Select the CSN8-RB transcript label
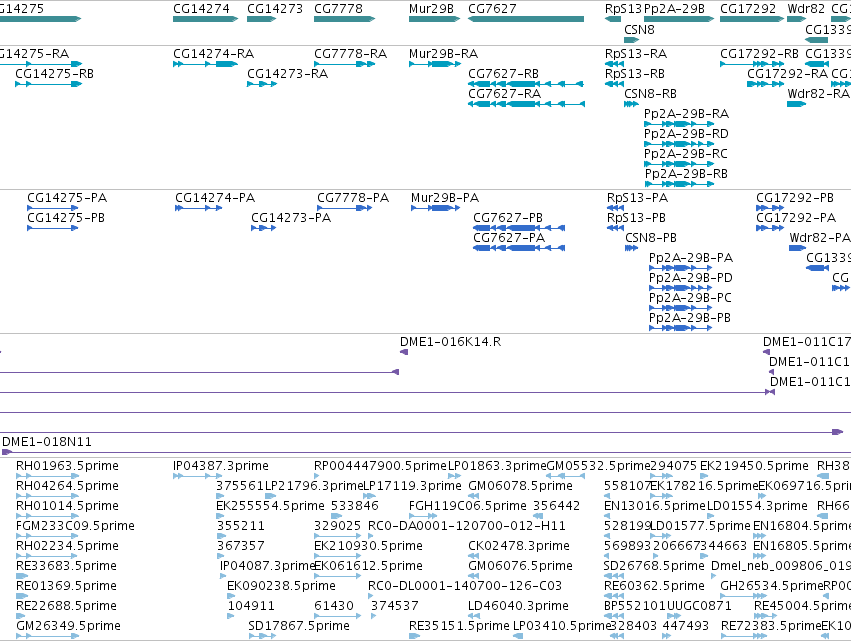 point(650,94)
